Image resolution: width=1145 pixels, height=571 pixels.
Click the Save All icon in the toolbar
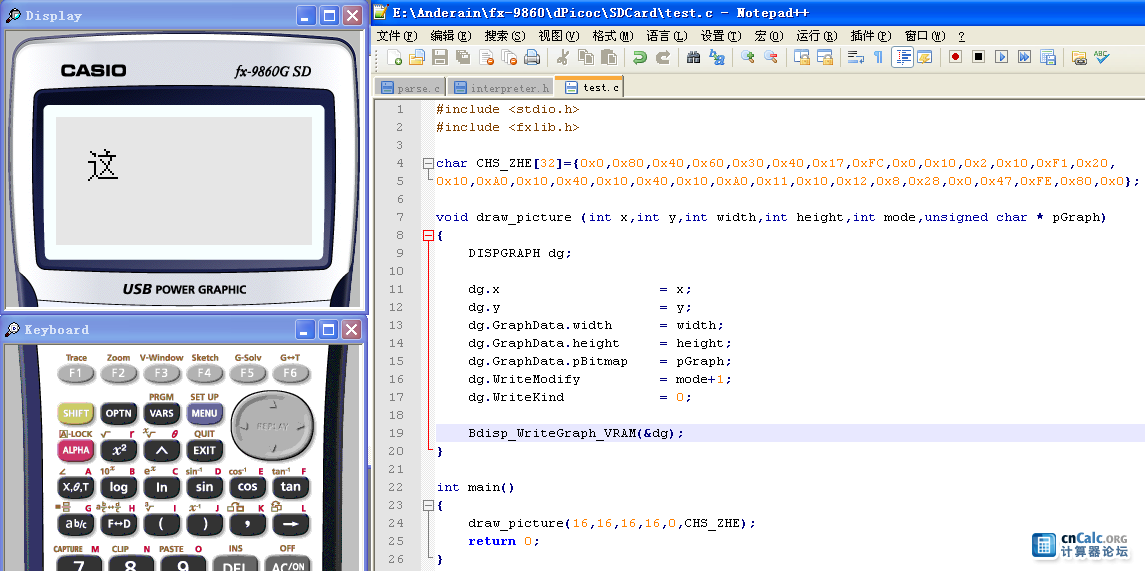click(x=463, y=57)
